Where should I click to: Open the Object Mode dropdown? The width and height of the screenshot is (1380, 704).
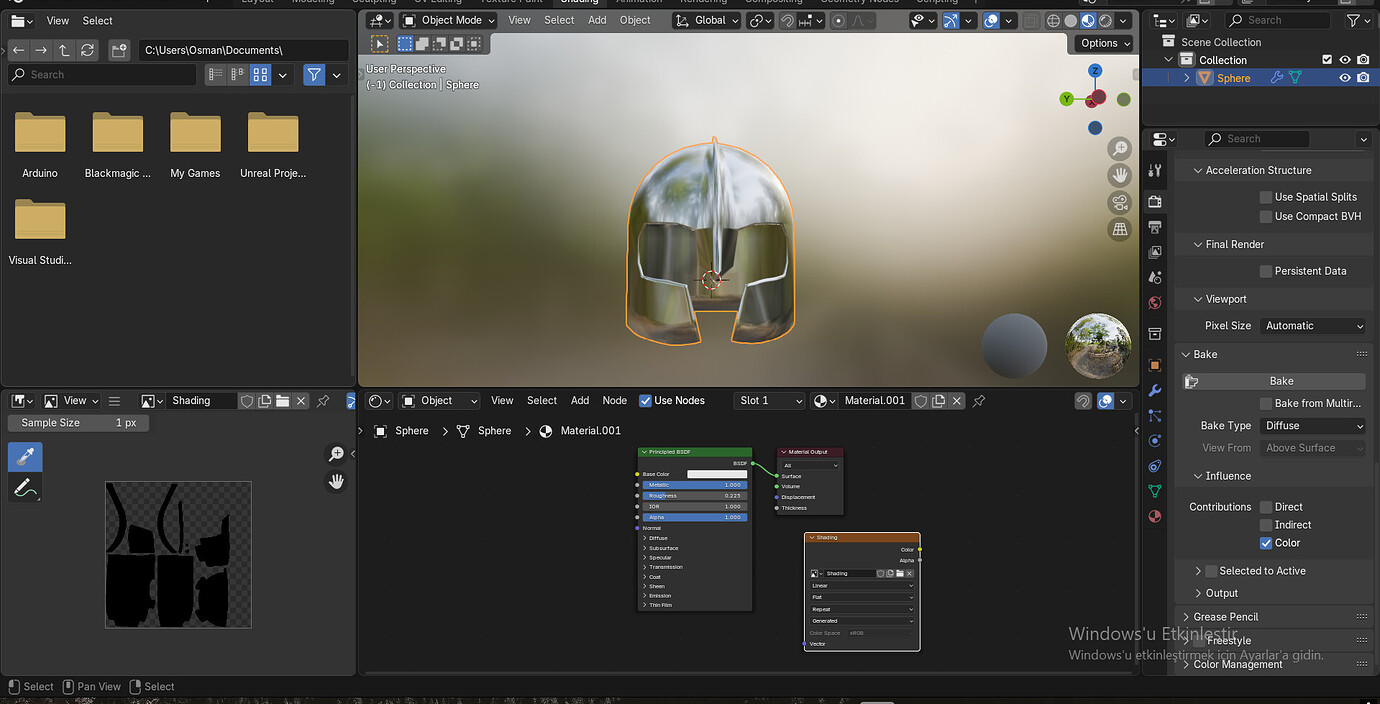click(x=448, y=20)
